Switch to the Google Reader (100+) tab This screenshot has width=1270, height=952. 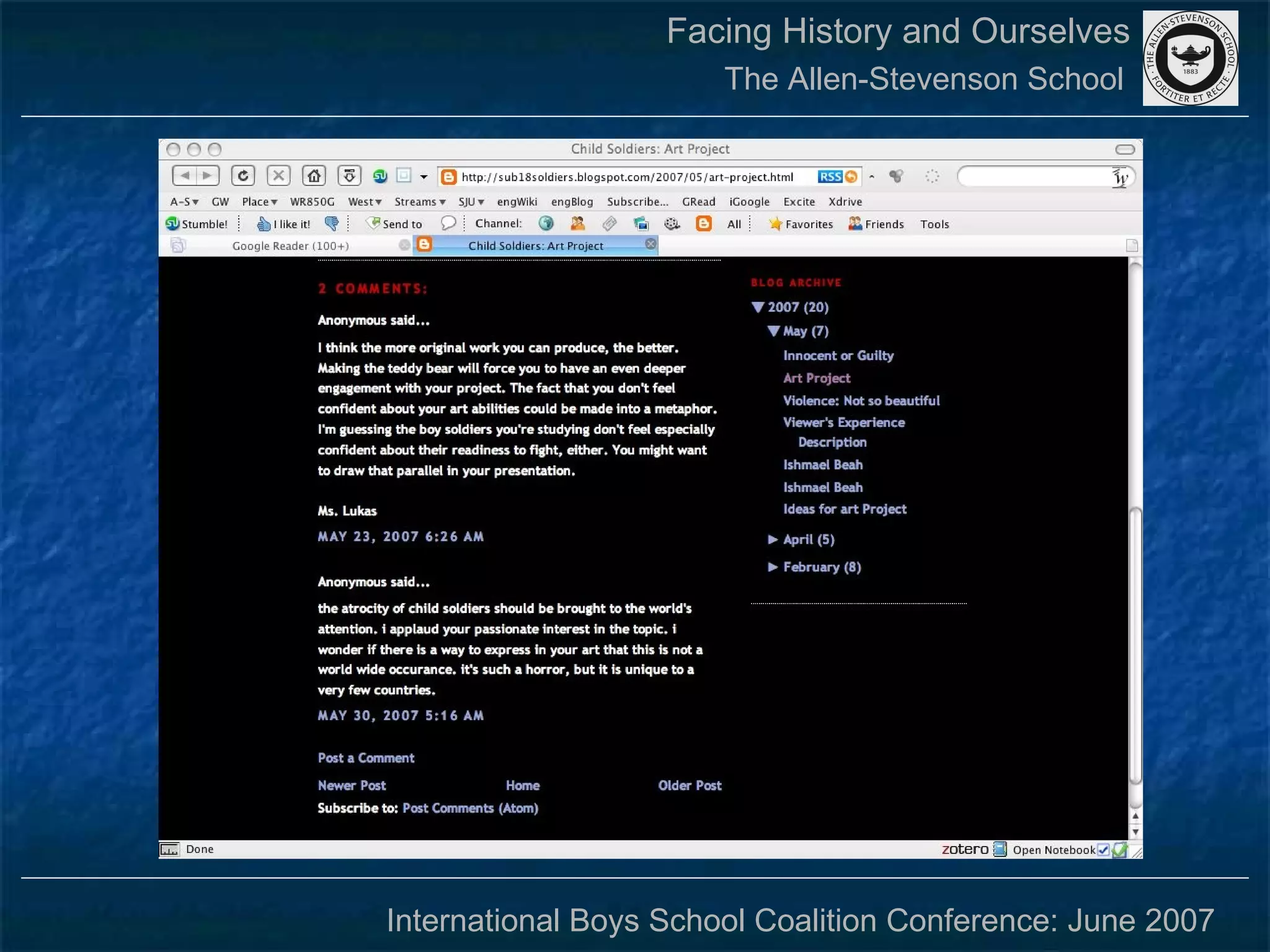pos(290,246)
